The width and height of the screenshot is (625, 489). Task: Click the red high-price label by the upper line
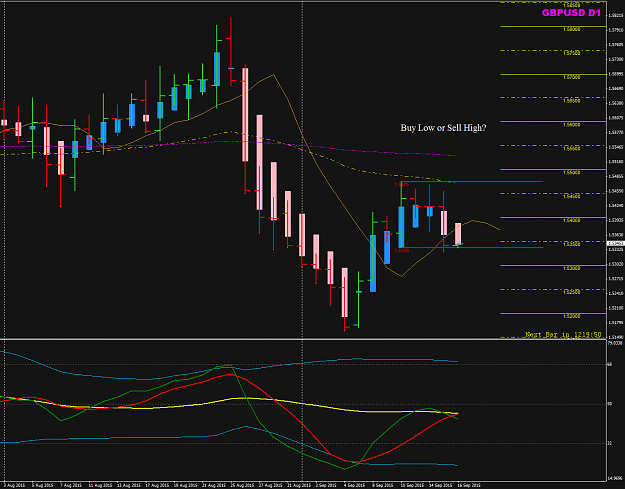click(401, 185)
